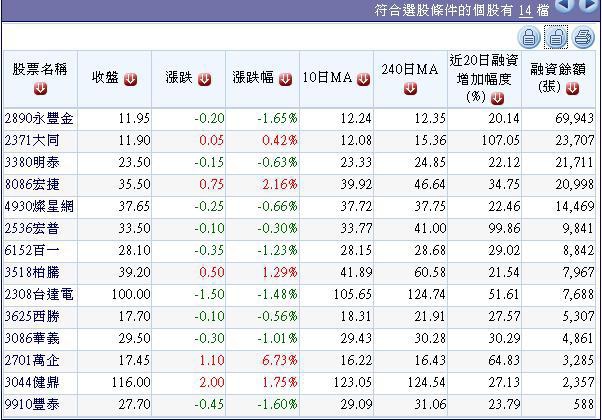Select the 99.86 margin increase value

point(504,228)
